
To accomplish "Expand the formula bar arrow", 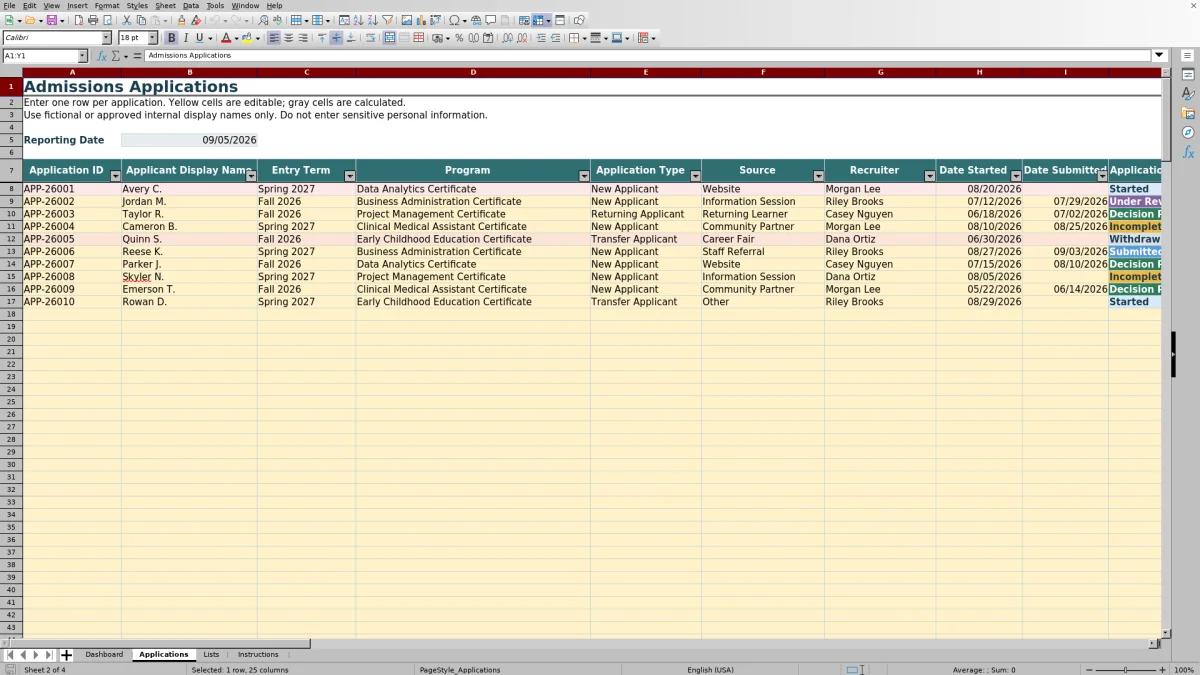I will (1159, 56).
